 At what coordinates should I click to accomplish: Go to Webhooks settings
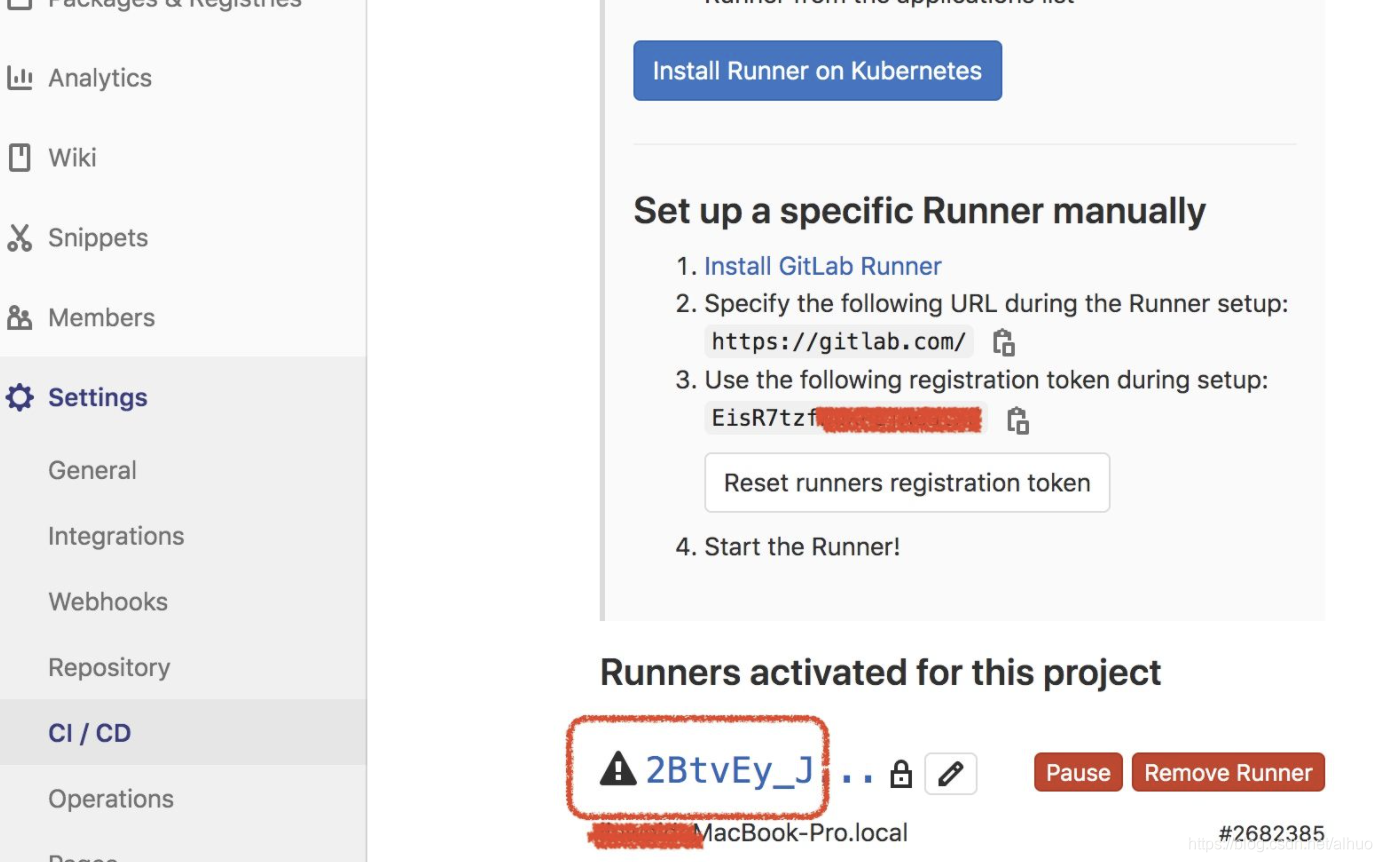pyautogui.click(x=108, y=602)
